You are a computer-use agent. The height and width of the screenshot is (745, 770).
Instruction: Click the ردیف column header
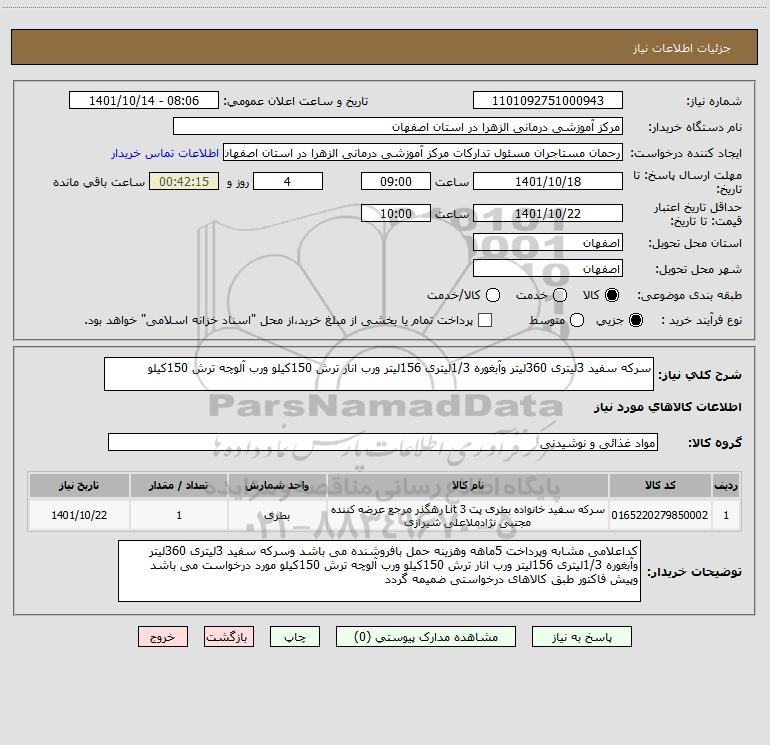click(726, 485)
